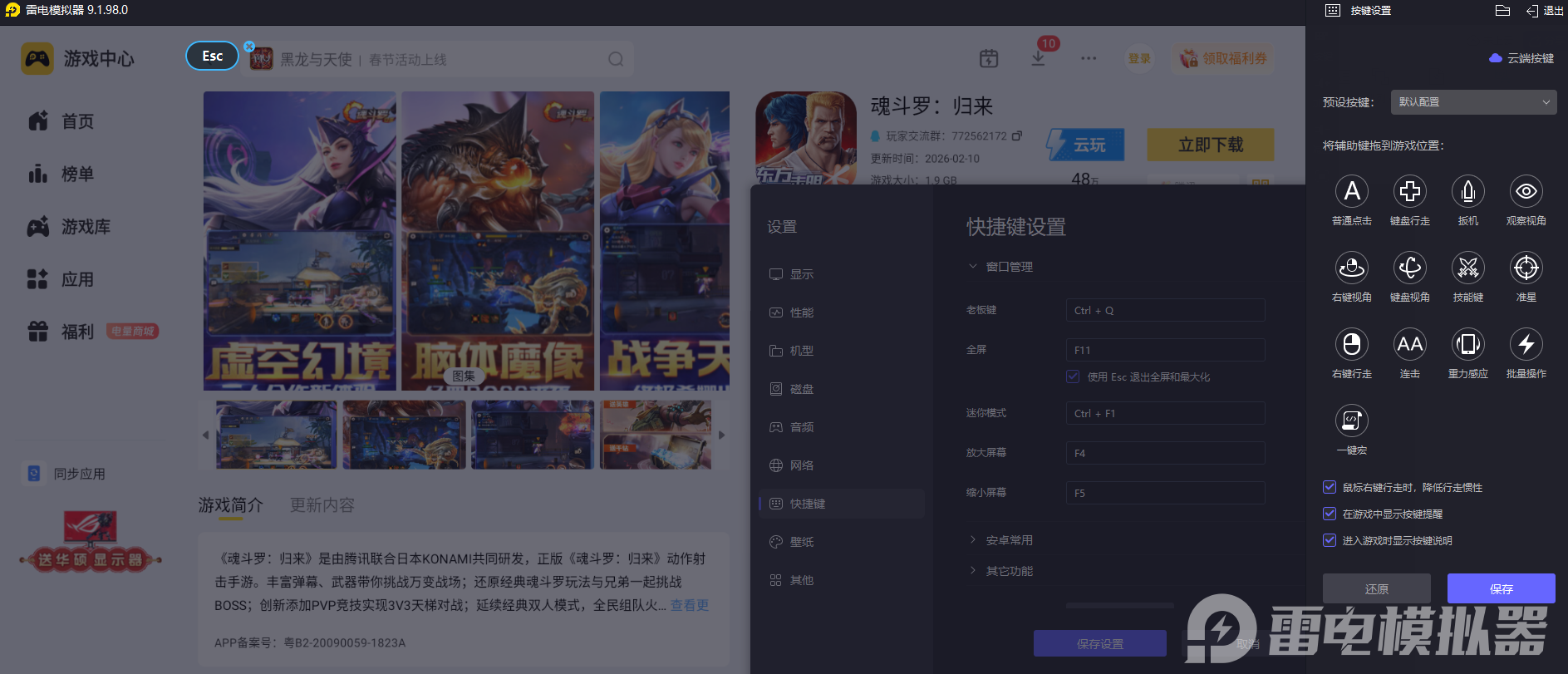
Task: Select the 右键行走 right-click walk icon
Action: [1352, 344]
